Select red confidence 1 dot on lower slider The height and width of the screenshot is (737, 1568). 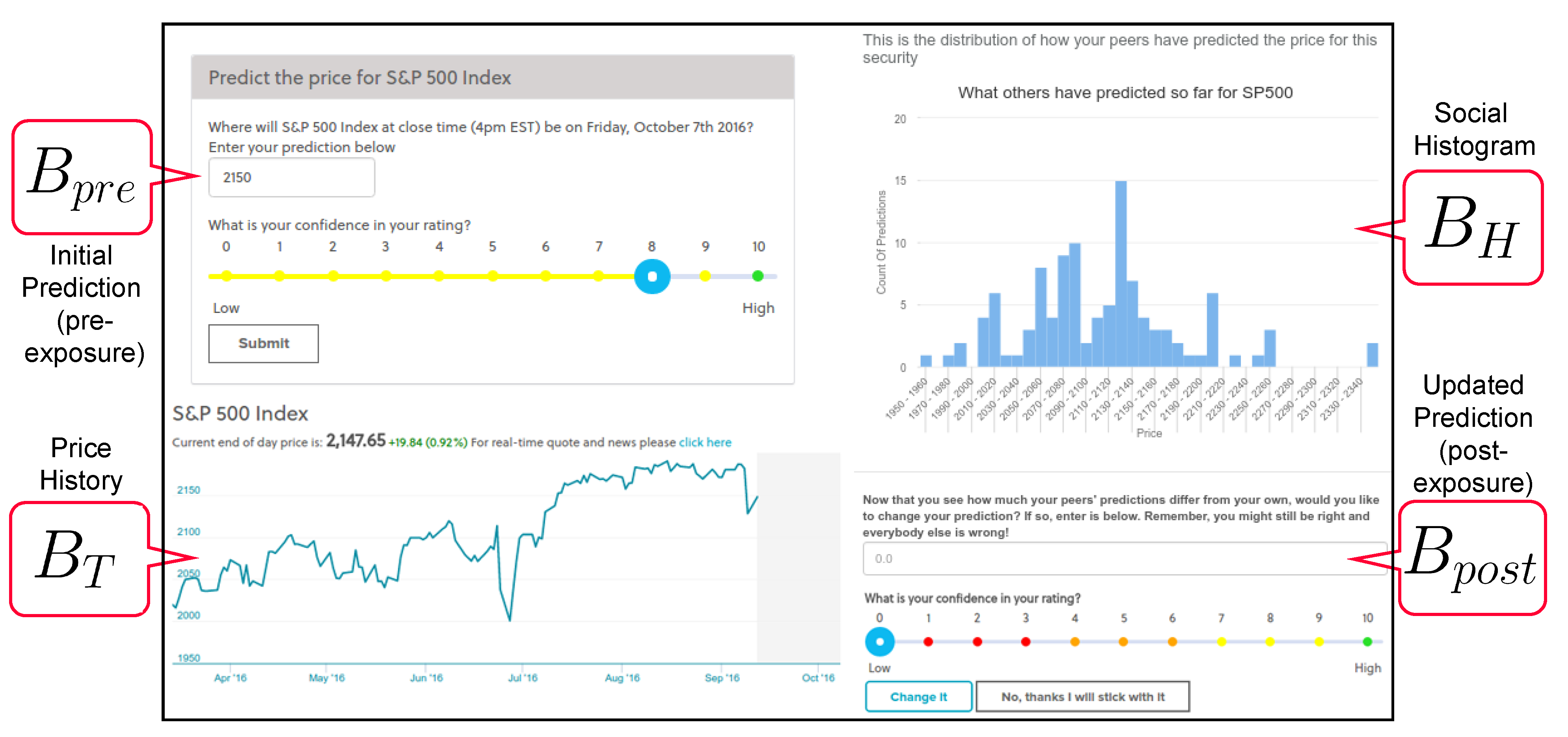[928, 642]
